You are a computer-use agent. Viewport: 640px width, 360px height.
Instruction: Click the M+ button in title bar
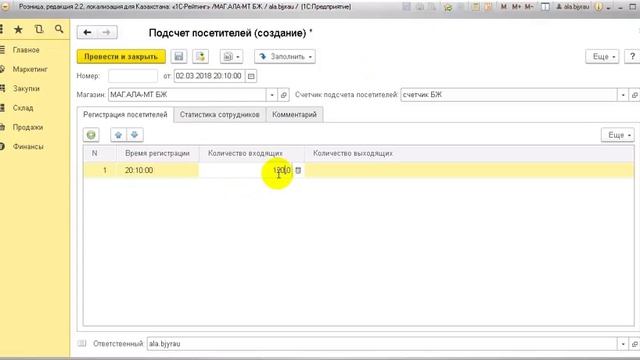516,7
